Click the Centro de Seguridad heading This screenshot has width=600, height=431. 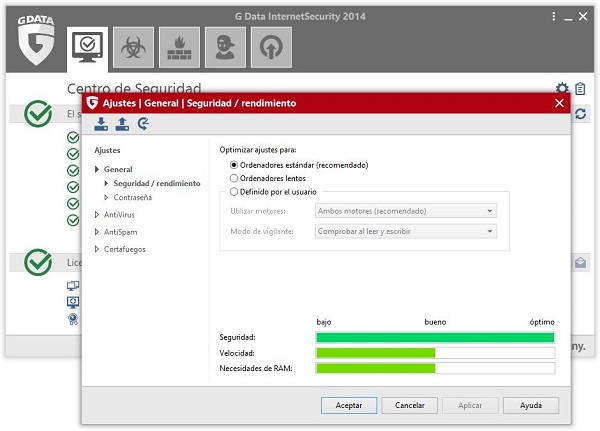coord(134,88)
